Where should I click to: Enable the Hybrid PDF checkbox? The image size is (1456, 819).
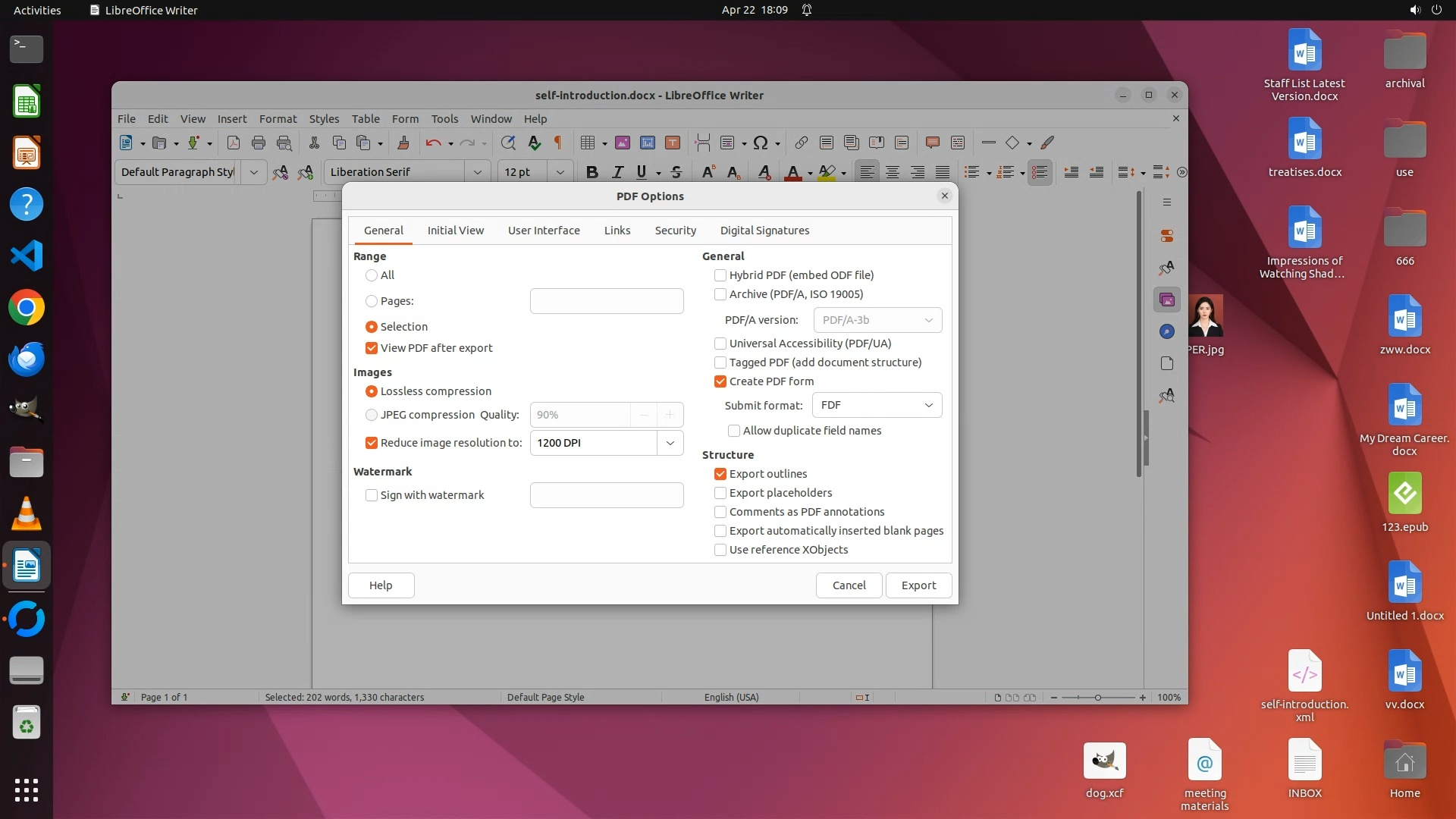(720, 275)
